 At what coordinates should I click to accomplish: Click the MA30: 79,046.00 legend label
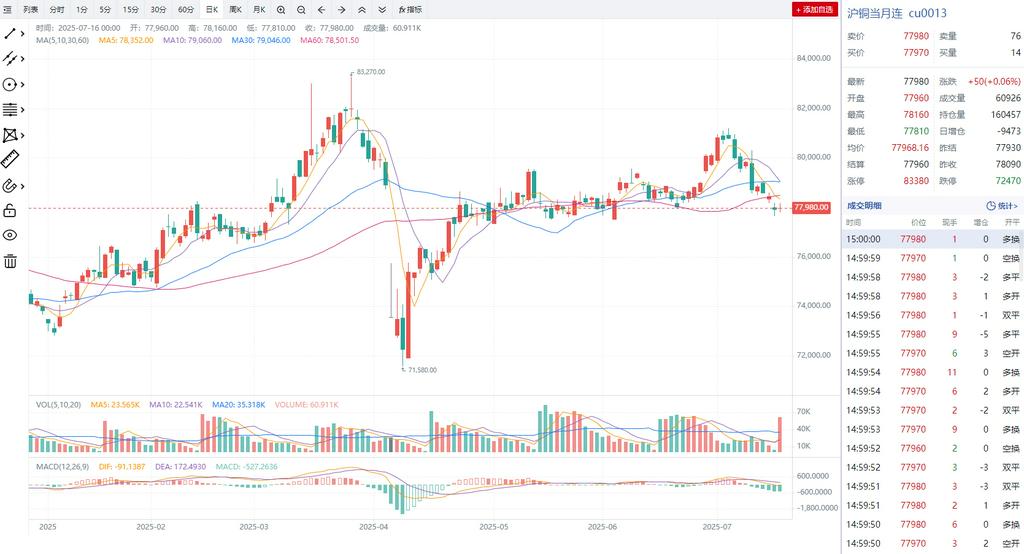coord(261,40)
